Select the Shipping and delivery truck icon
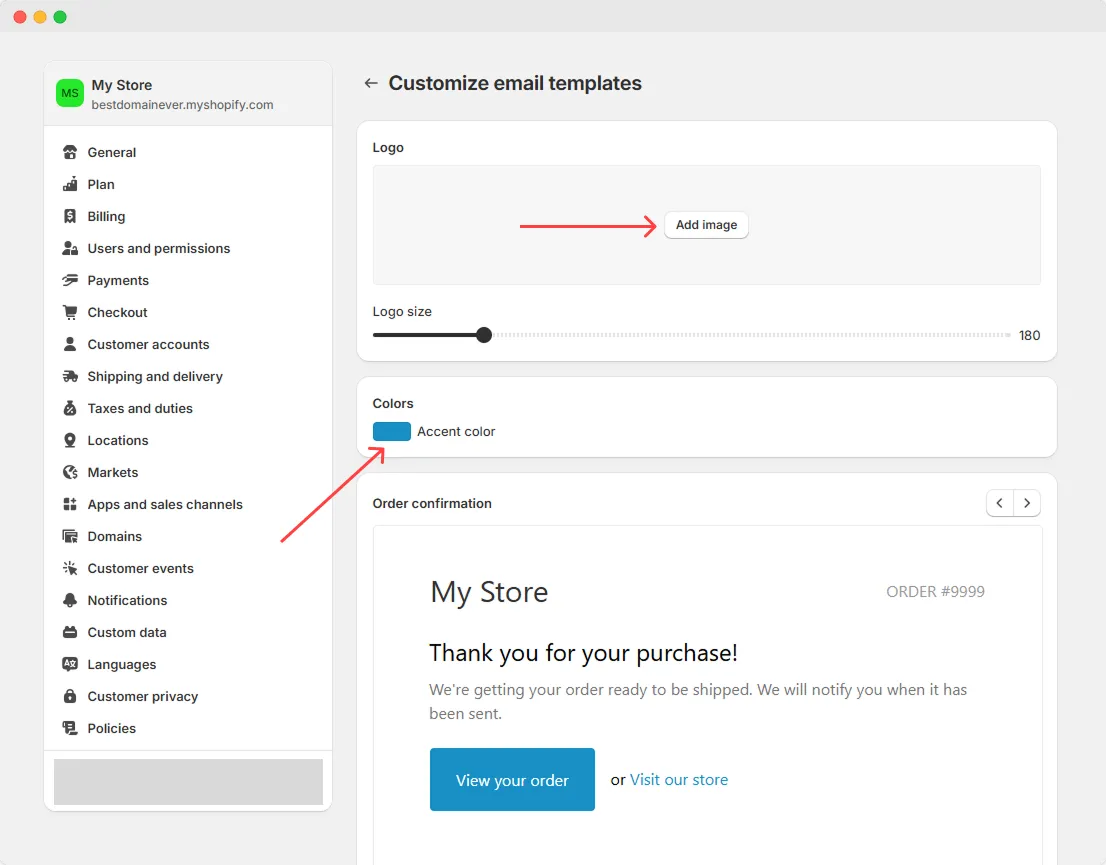 70,376
